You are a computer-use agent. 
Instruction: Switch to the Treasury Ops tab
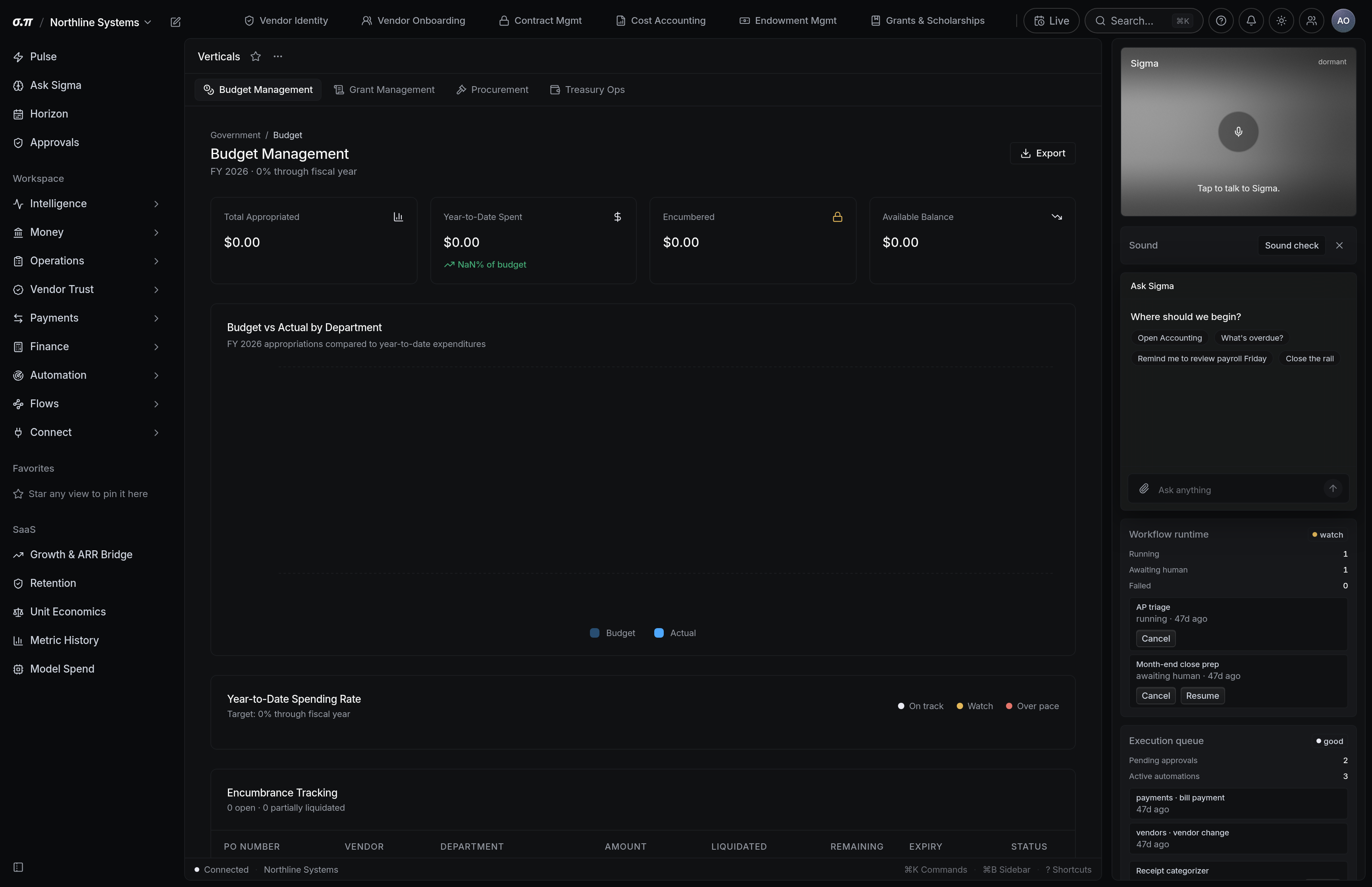point(587,90)
